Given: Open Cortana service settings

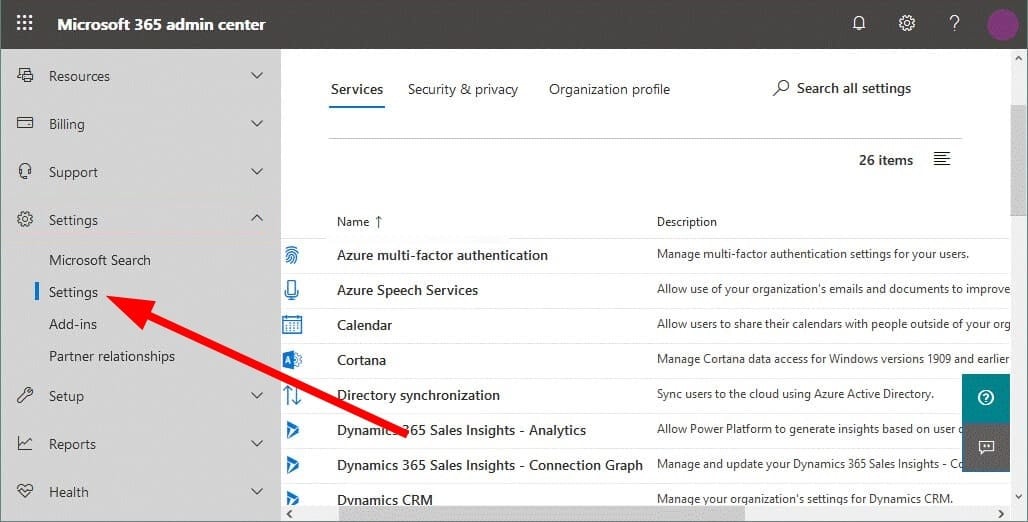Looking at the screenshot, I should click(x=361, y=360).
